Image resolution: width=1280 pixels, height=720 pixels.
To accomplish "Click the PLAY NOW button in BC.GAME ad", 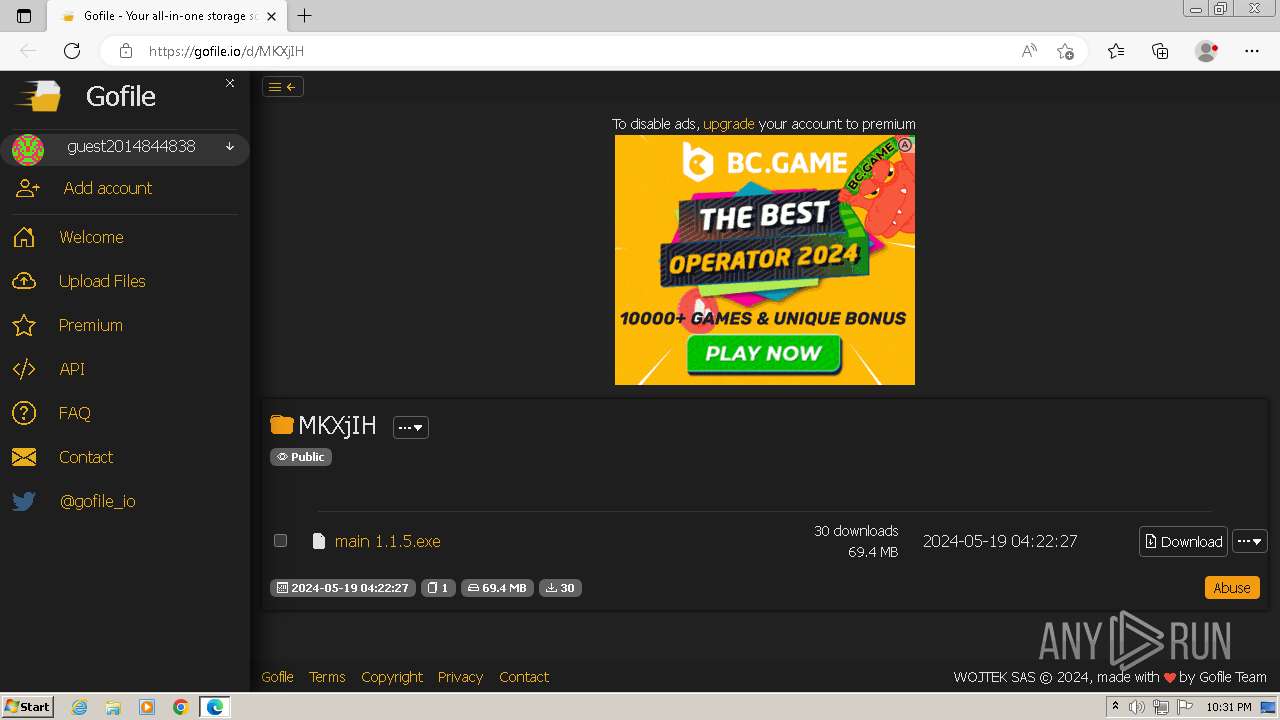I will [764, 354].
